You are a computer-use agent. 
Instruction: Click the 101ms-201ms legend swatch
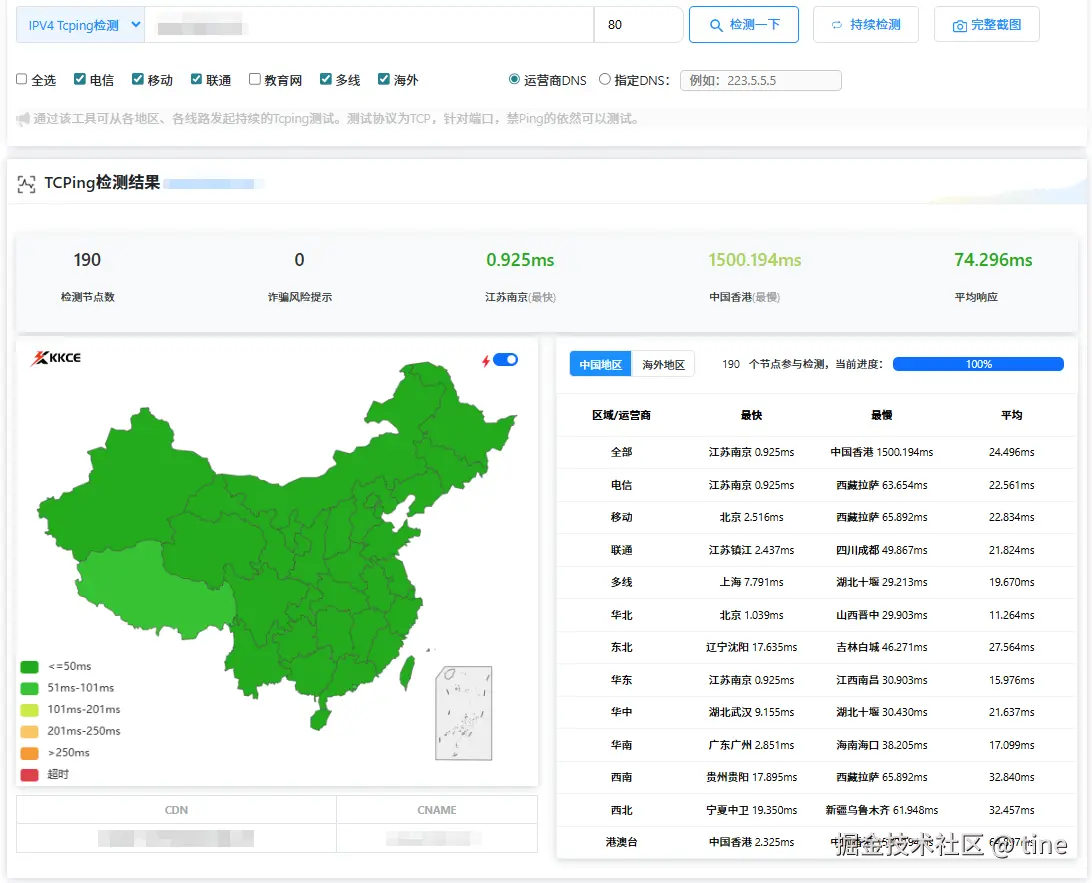point(29,710)
